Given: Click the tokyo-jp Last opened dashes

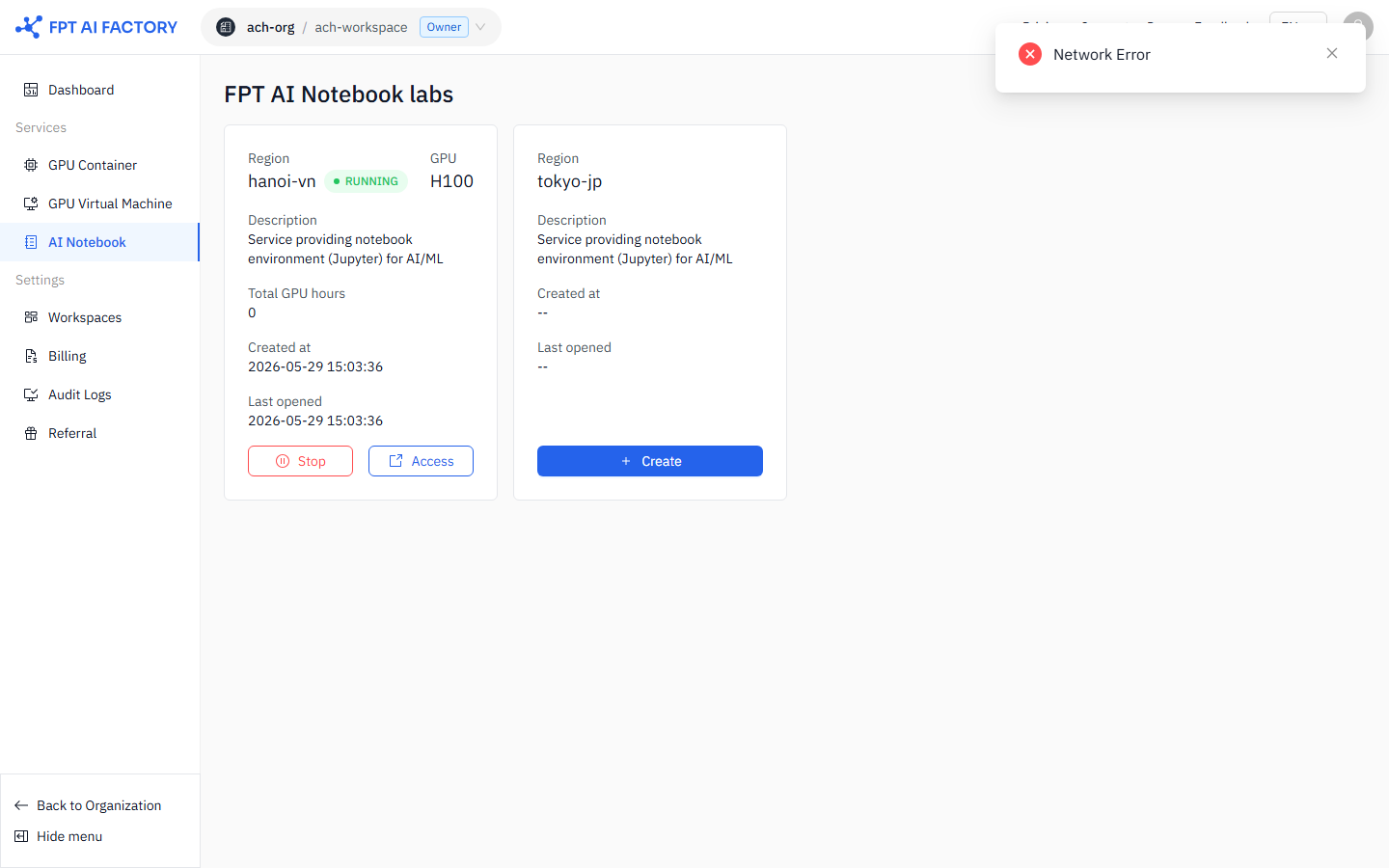Looking at the screenshot, I should click(542, 366).
